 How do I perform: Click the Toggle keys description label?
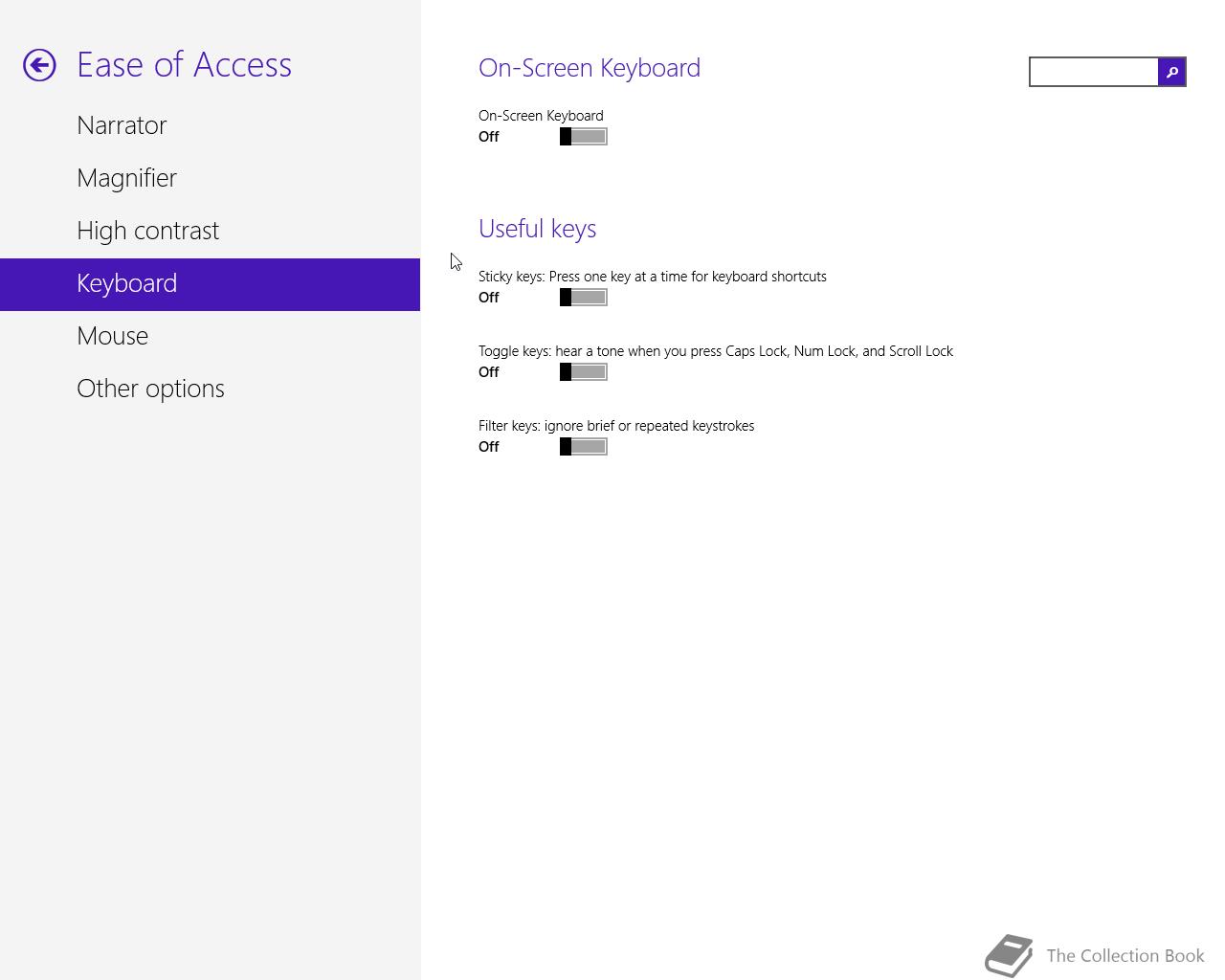click(715, 351)
